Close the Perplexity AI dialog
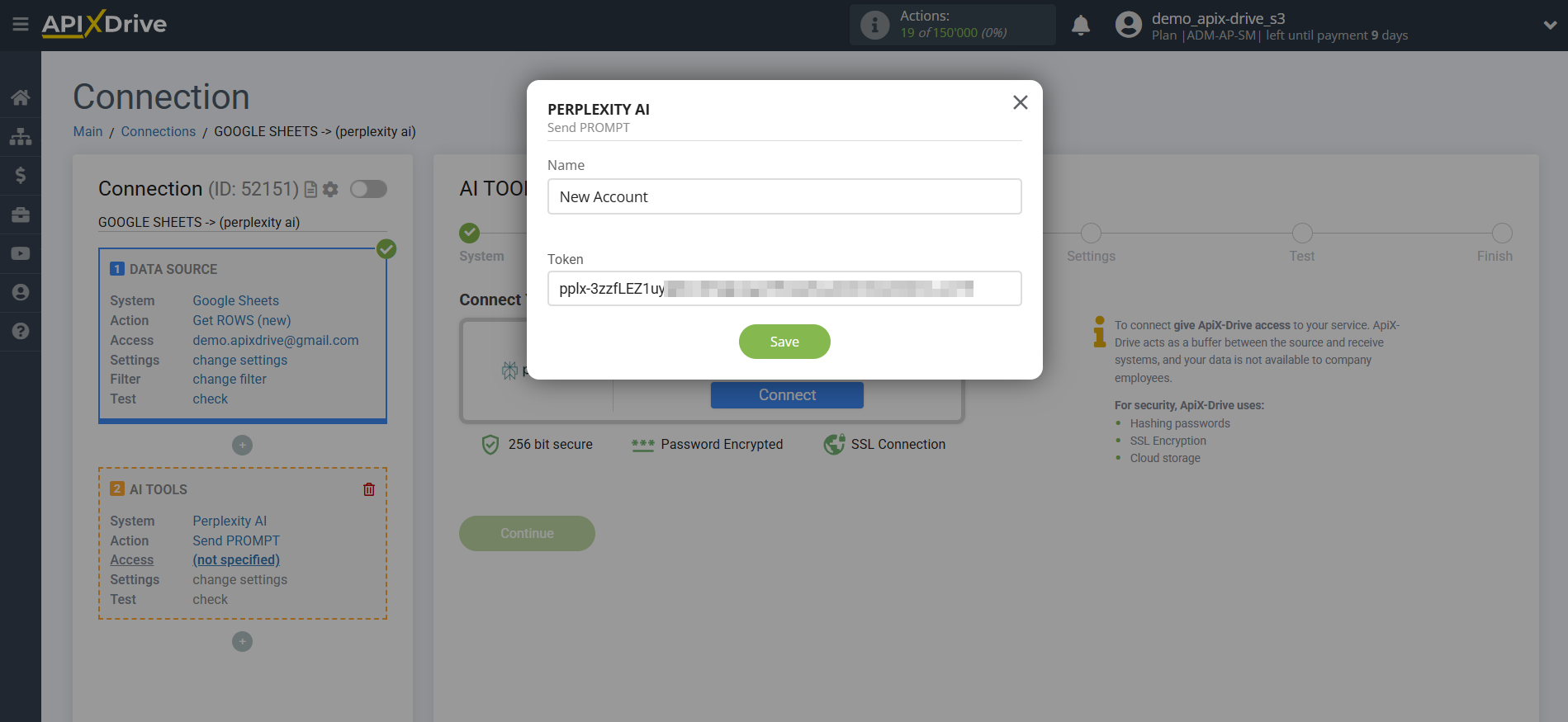This screenshot has width=1568, height=722. pos(1021,102)
